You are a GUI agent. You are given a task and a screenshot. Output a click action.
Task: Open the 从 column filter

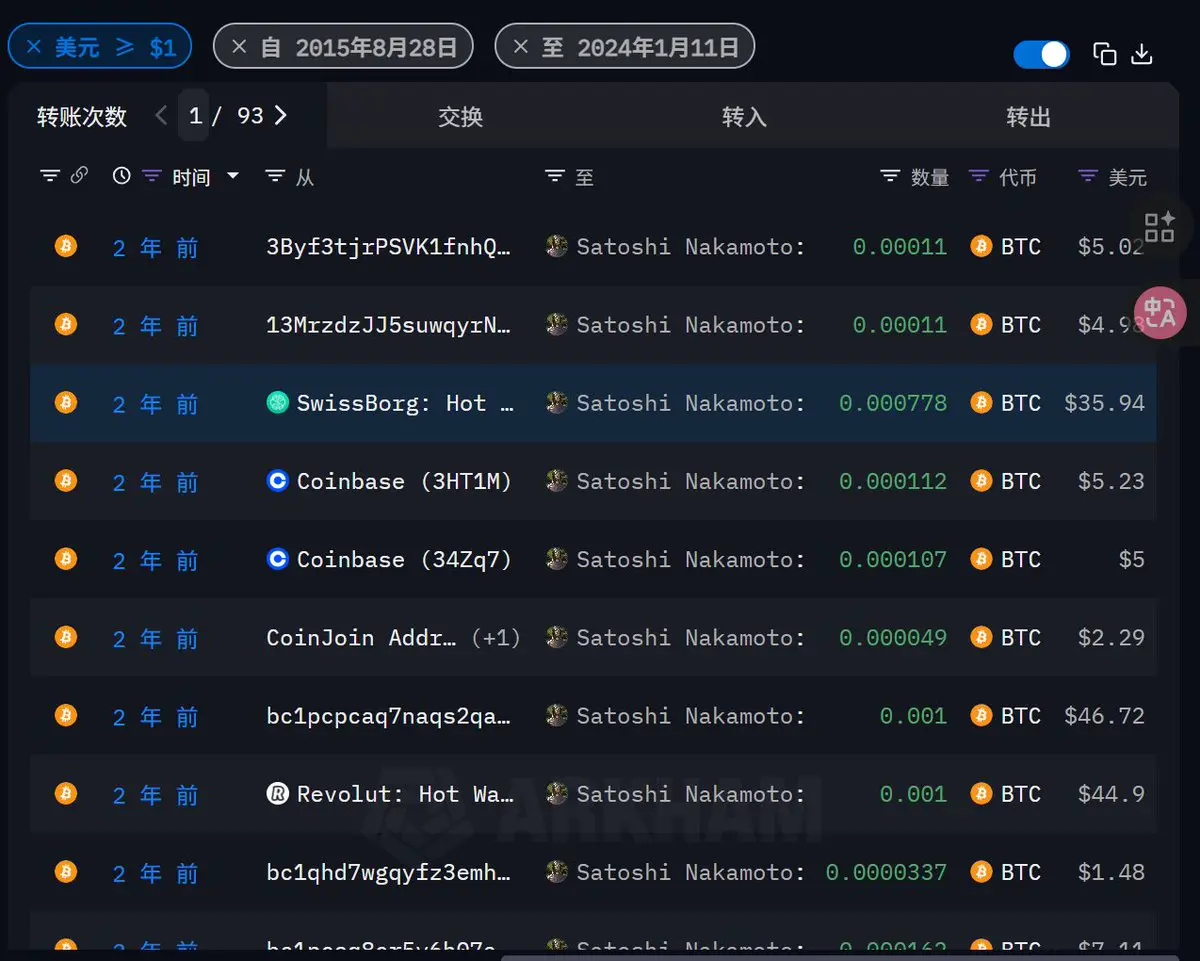276,176
